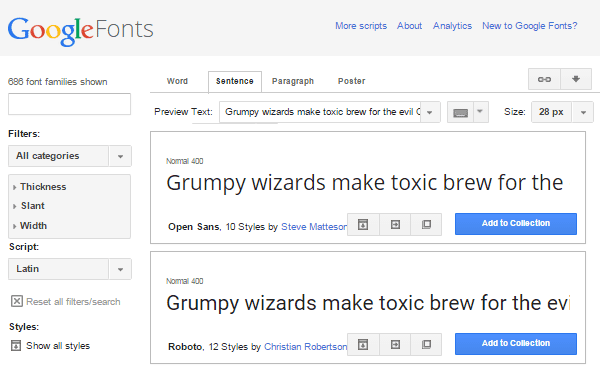The width and height of the screenshot is (600, 371).
Task: Click Quick-use arrow icon for Roboto
Action: 395,345
